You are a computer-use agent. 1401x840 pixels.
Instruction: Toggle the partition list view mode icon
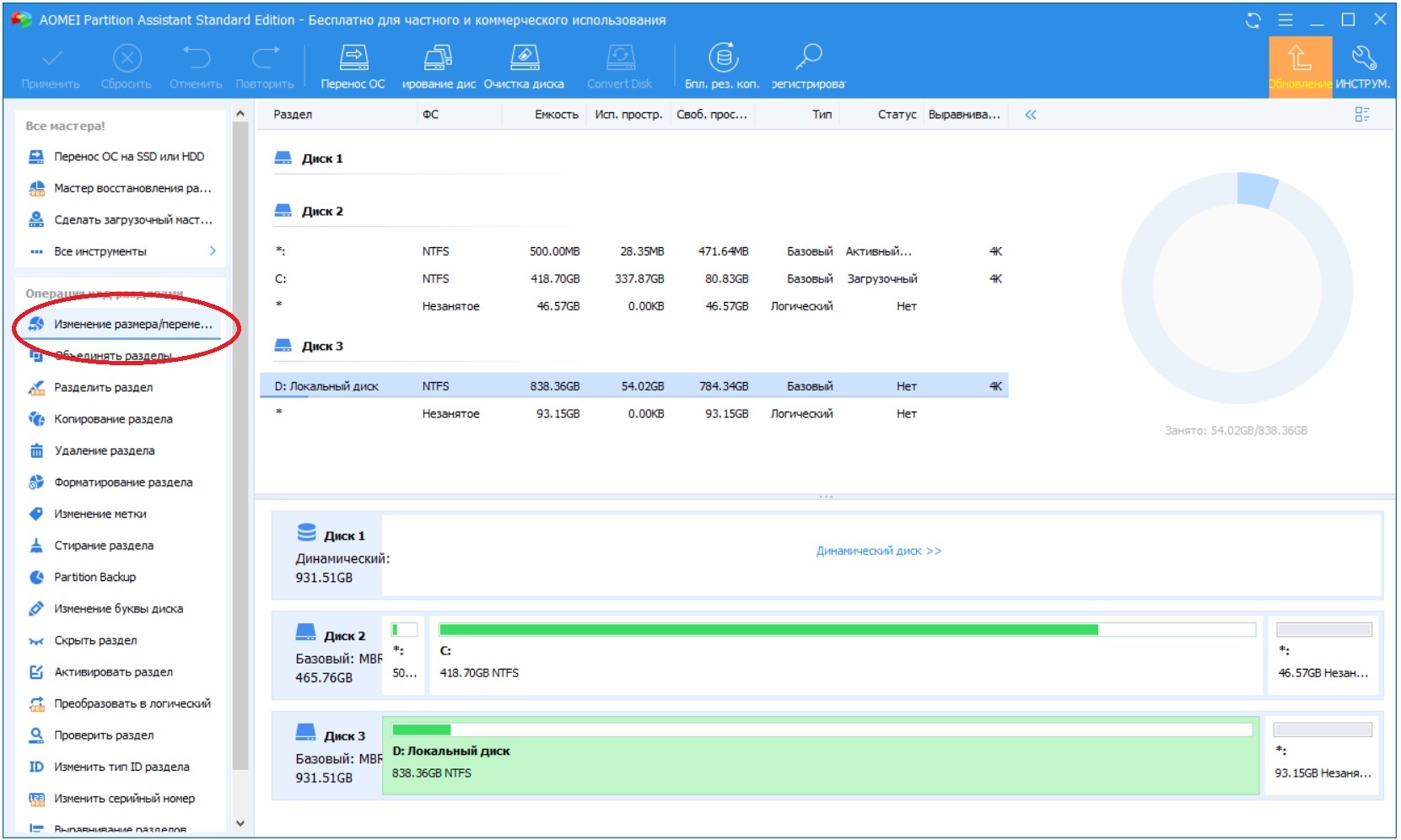pos(1362,115)
